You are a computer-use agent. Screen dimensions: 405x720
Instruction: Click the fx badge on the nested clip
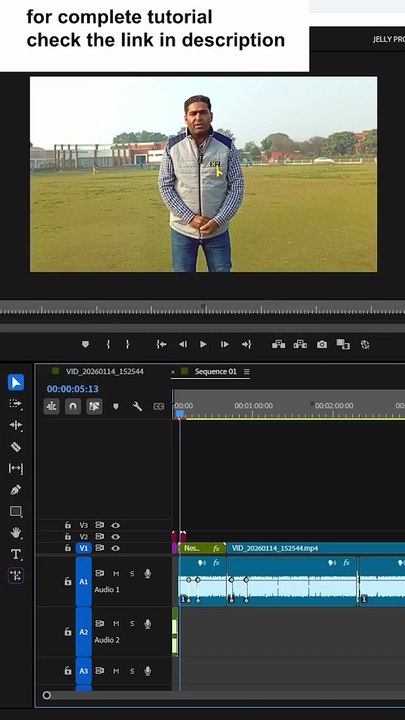[x=216, y=548]
